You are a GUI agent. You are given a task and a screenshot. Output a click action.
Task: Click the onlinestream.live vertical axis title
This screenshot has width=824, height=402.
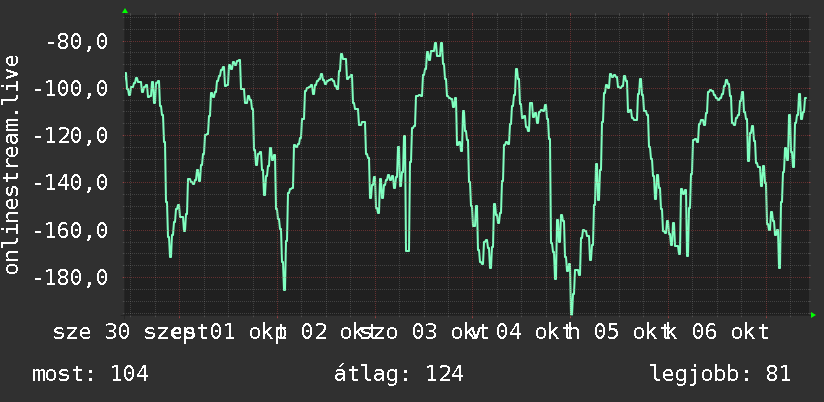pos(11,164)
